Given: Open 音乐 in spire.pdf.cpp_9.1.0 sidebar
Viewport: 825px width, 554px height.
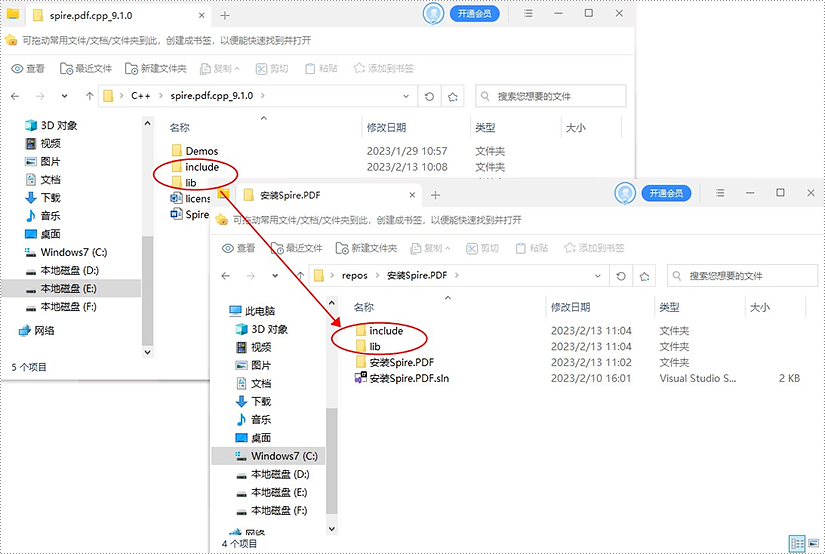Looking at the screenshot, I should pyautogui.click(x=43, y=216).
